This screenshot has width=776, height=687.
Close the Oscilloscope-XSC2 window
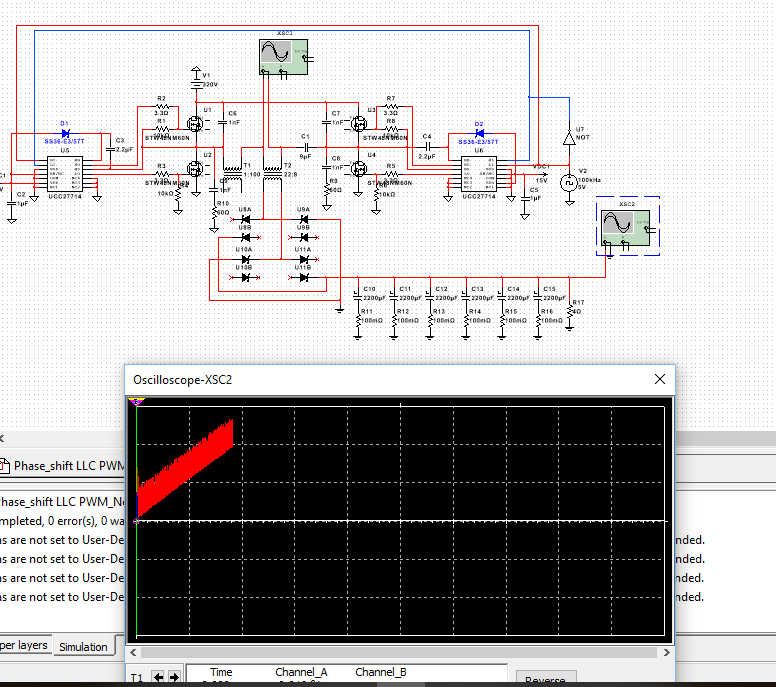click(x=659, y=379)
